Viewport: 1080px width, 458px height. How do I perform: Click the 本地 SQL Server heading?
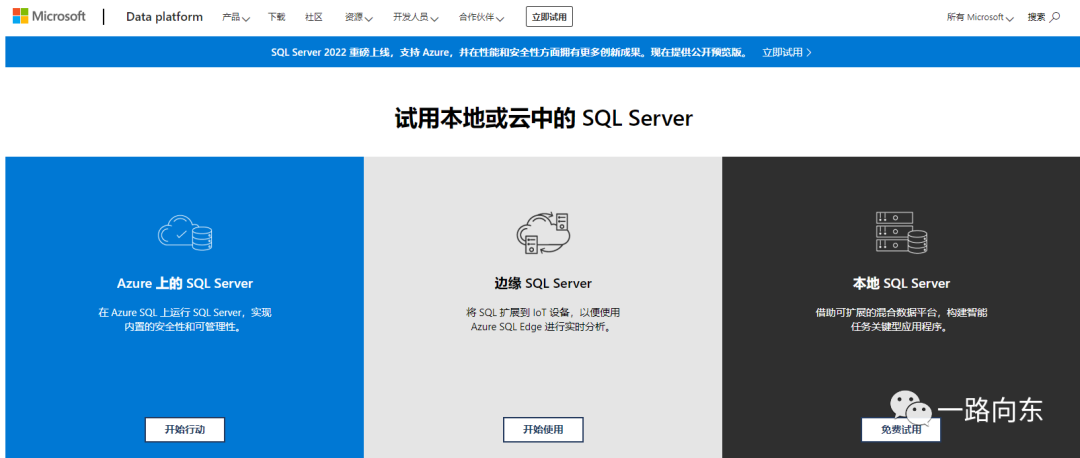901,283
